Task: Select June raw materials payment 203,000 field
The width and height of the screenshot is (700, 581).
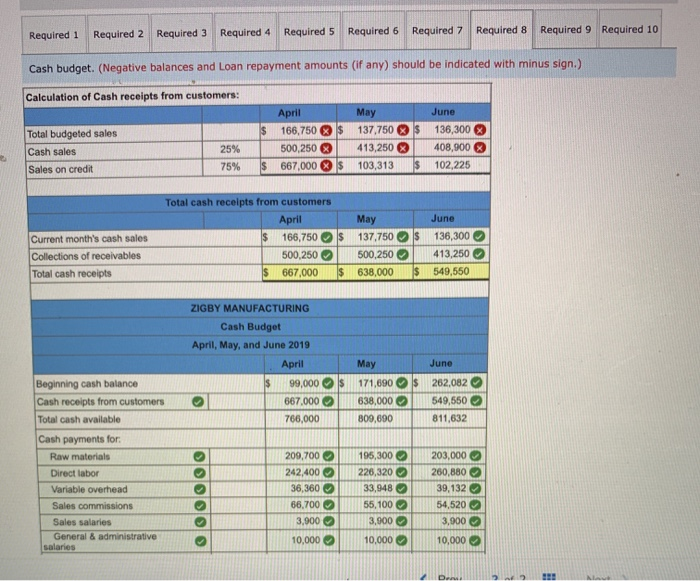Action: 449,456
